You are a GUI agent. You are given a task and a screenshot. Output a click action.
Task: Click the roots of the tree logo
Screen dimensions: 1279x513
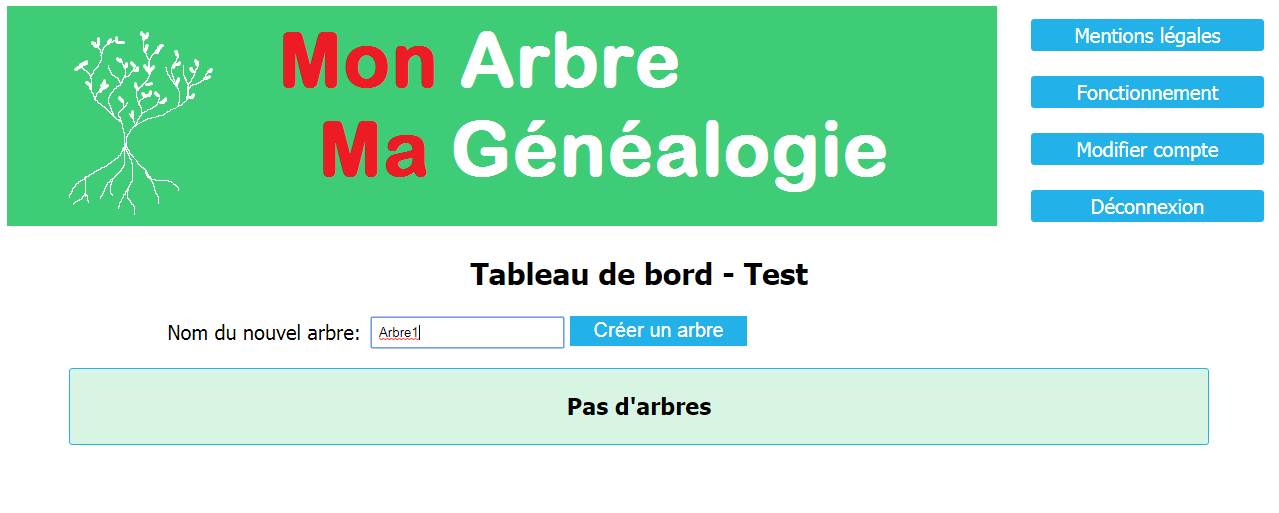point(125,182)
